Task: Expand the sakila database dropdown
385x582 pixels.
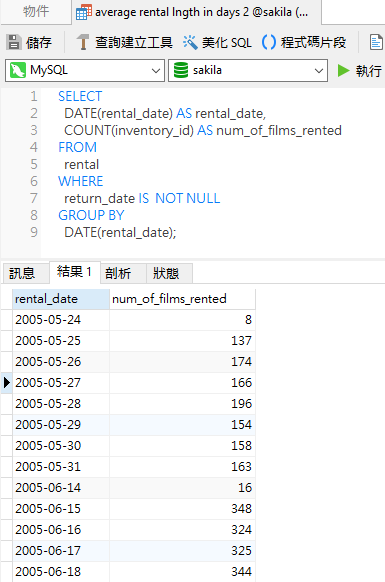Action: pos(319,71)
